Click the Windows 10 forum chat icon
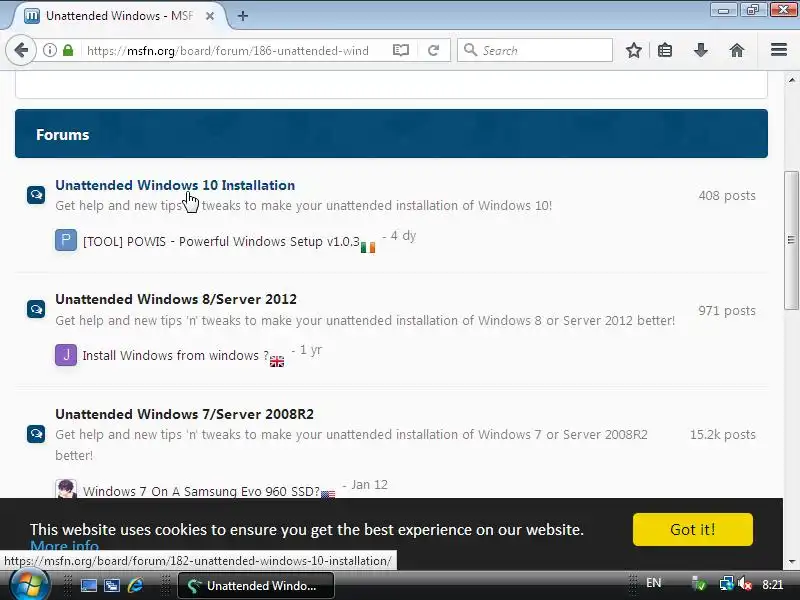Screen dimensions: 800x600 click(36, 195)
